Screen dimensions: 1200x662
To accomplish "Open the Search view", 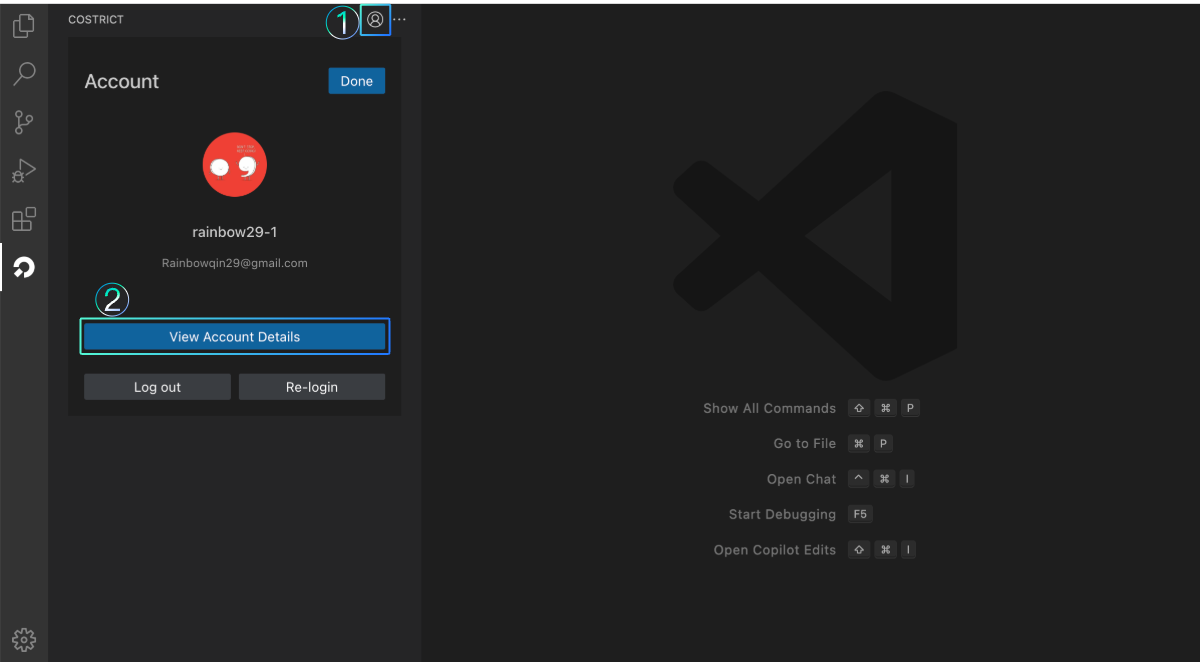I will (x=24, y=73).
